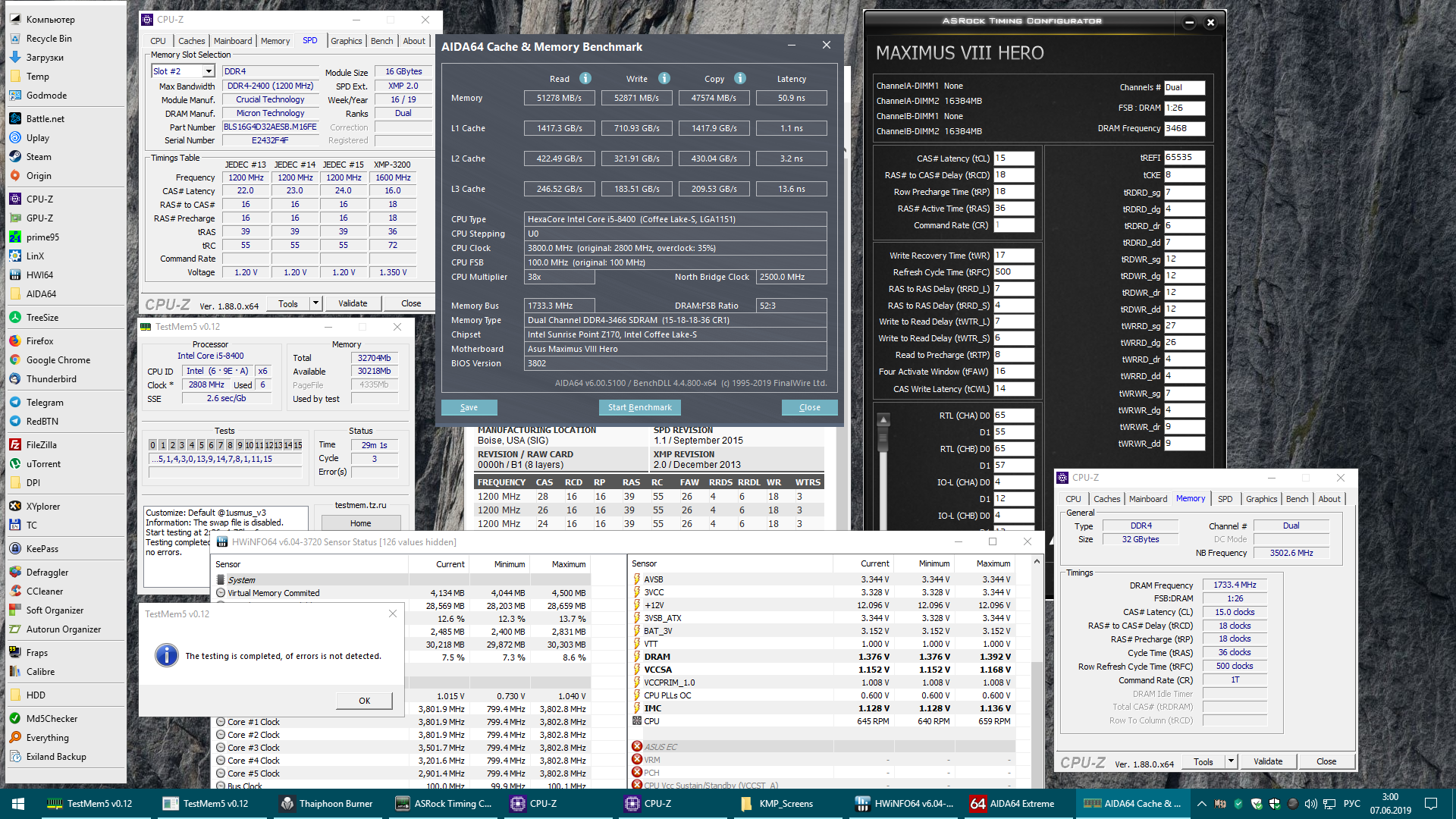Click the information icon in TestMem5 dialog
1456x819 pixels.
tap(166, 656)
